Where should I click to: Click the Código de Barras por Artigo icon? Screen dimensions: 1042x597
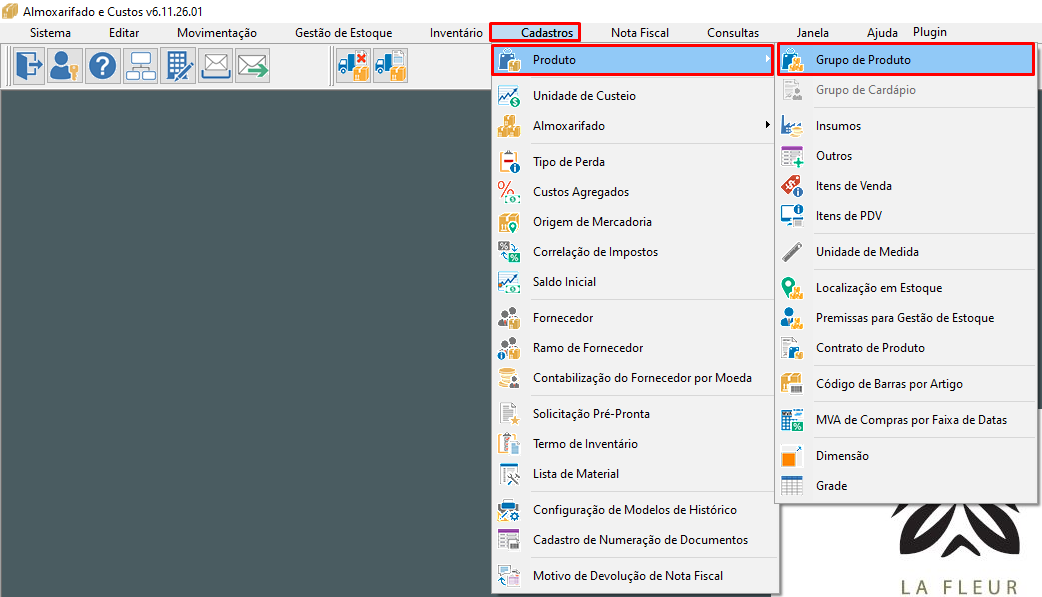click(792, 384)
